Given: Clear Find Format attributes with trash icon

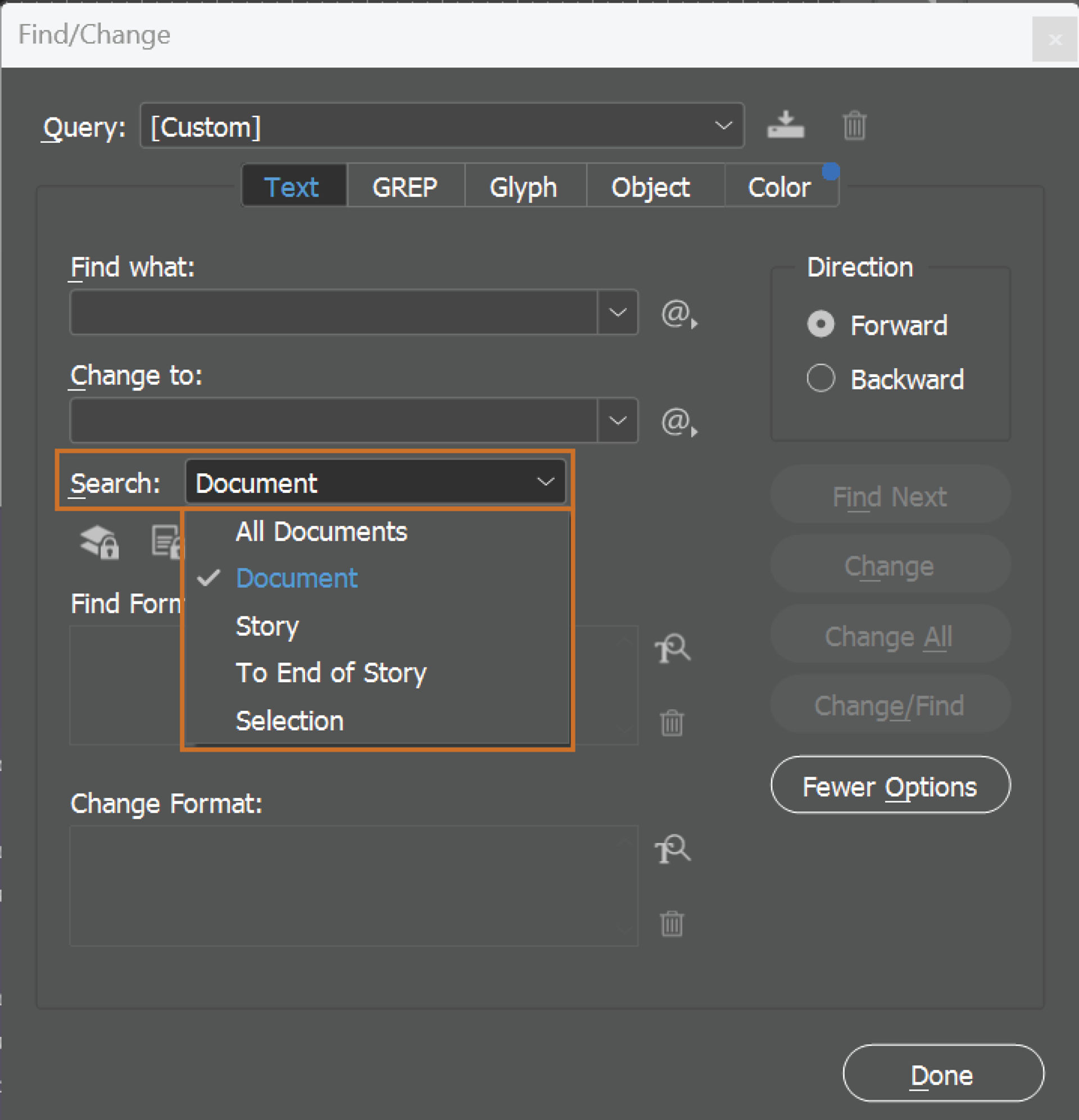Looking at the screenshot, I should (x=672, y=722).
